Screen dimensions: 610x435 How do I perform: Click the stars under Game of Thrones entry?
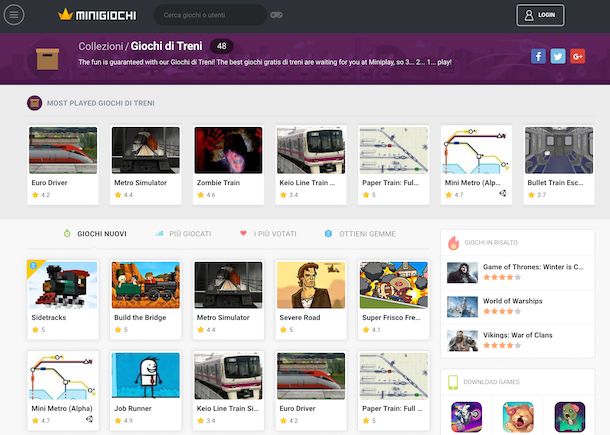pyautogui.click(x=502, y=277)
